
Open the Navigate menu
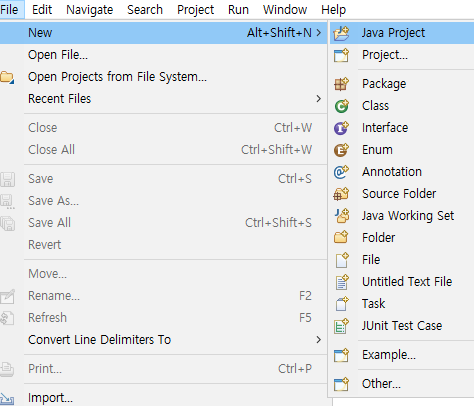(x=90, y=10)
